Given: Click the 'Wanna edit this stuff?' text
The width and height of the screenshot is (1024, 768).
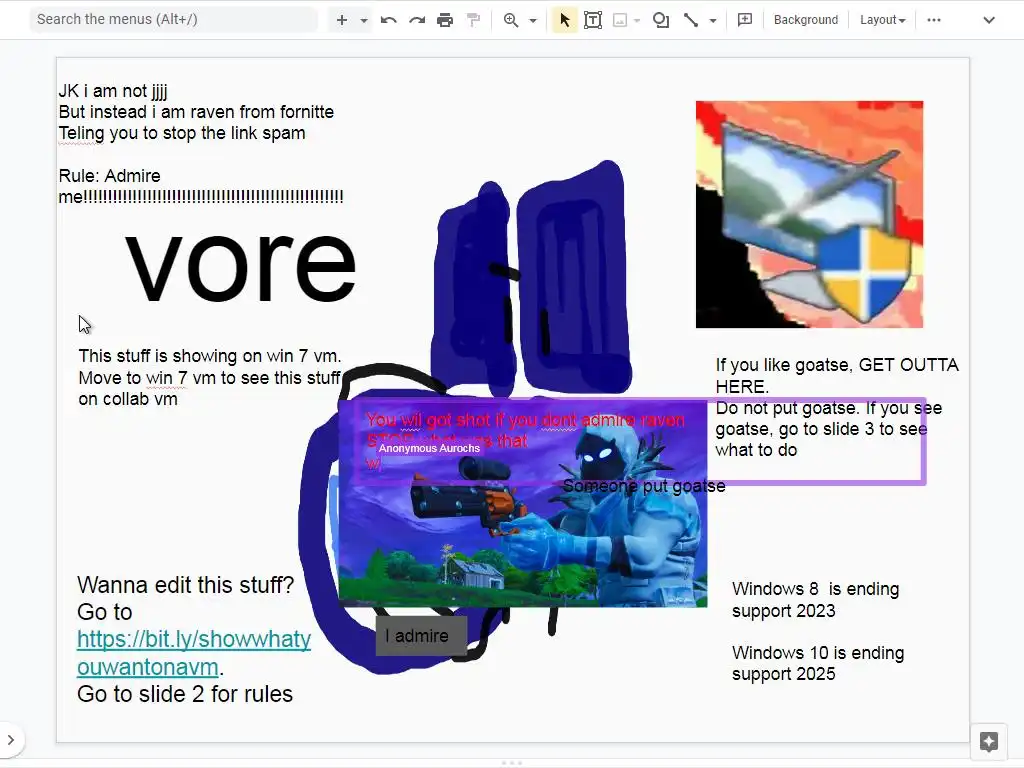Looking at the screenshot, I should click(185, 585).
